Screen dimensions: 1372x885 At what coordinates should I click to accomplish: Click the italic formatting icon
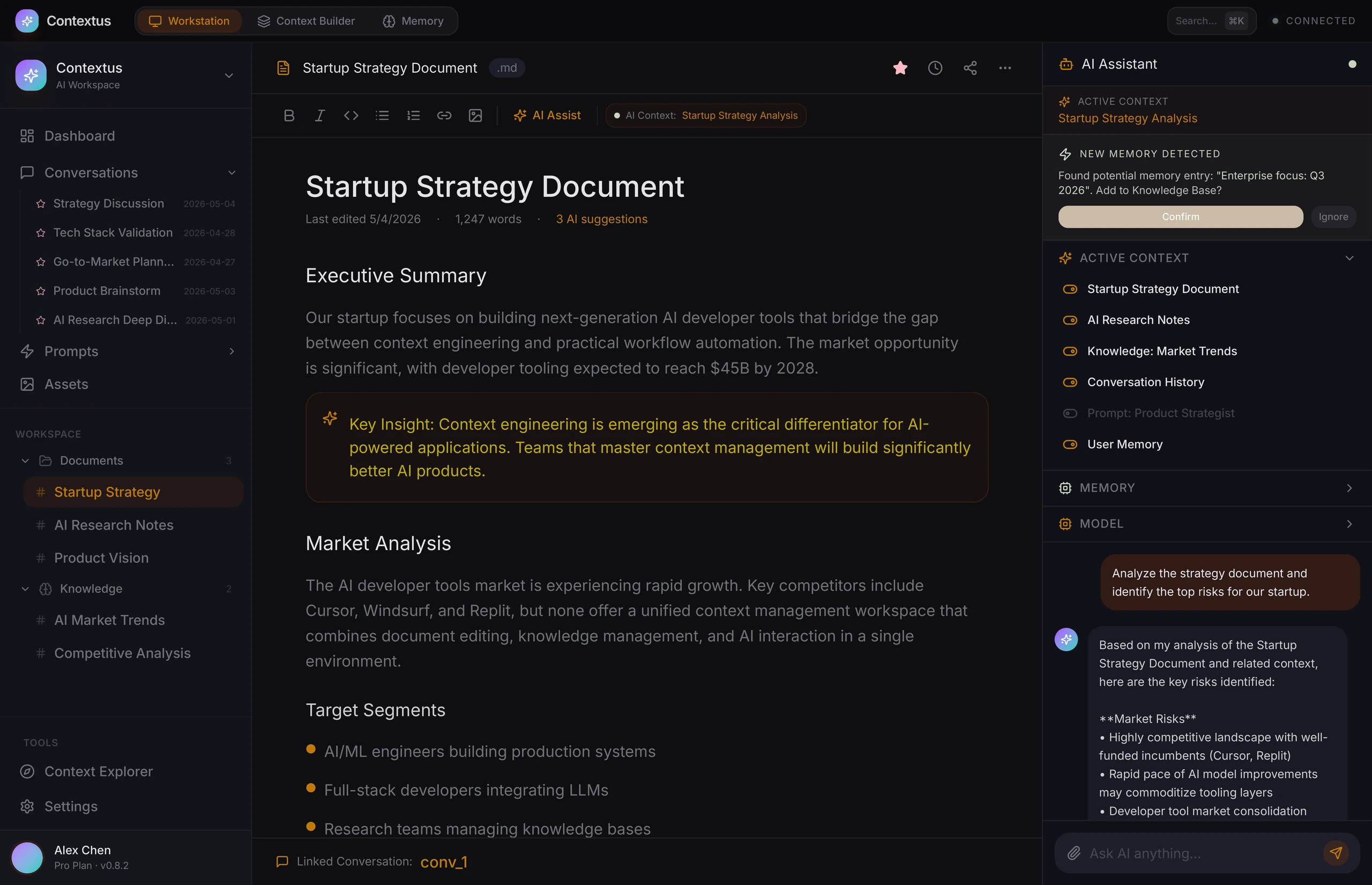tap(320, 115)
